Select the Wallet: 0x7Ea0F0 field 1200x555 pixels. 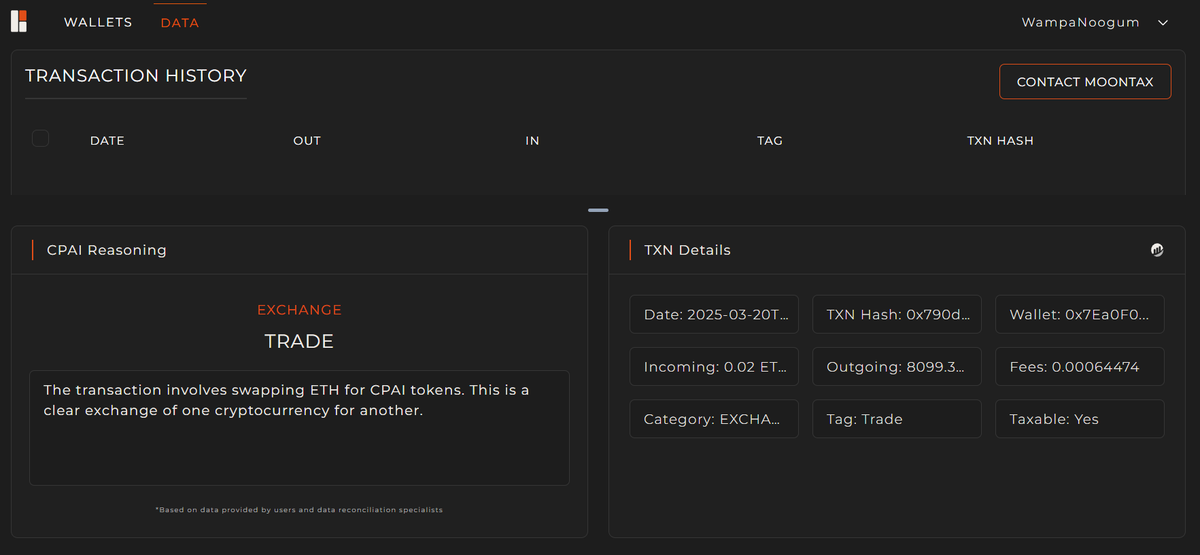coord(1080,314)
